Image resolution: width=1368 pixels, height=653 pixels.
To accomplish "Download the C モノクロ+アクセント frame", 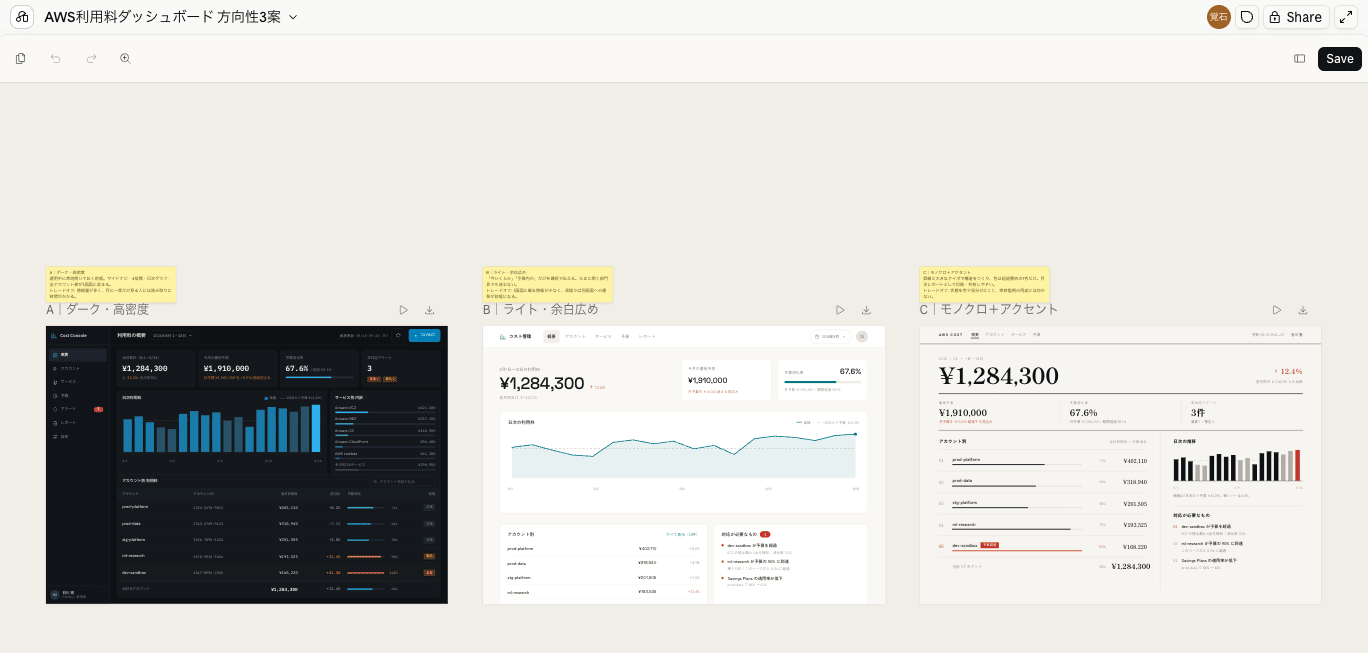I will 1303,311.
